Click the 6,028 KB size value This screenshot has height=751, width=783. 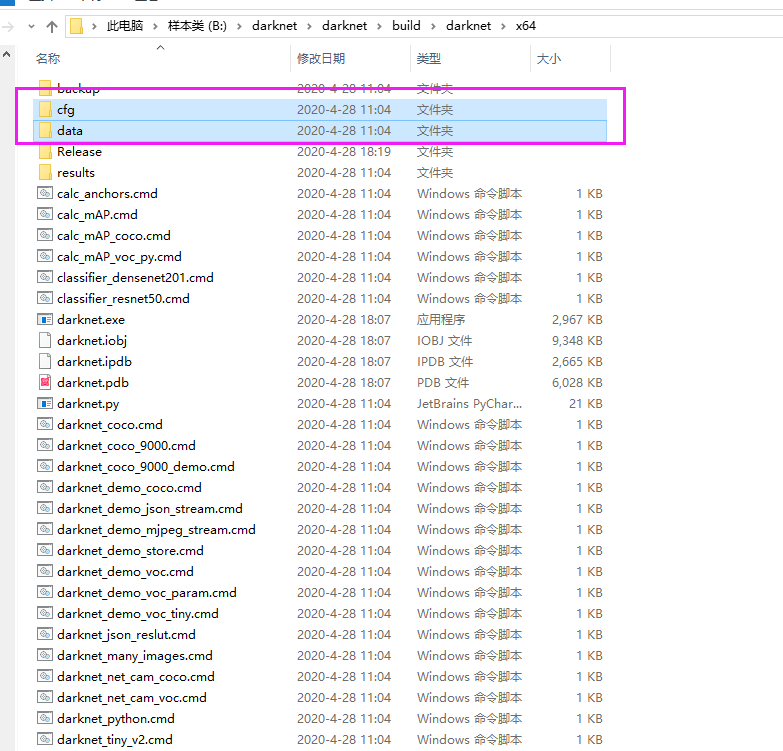577,382
